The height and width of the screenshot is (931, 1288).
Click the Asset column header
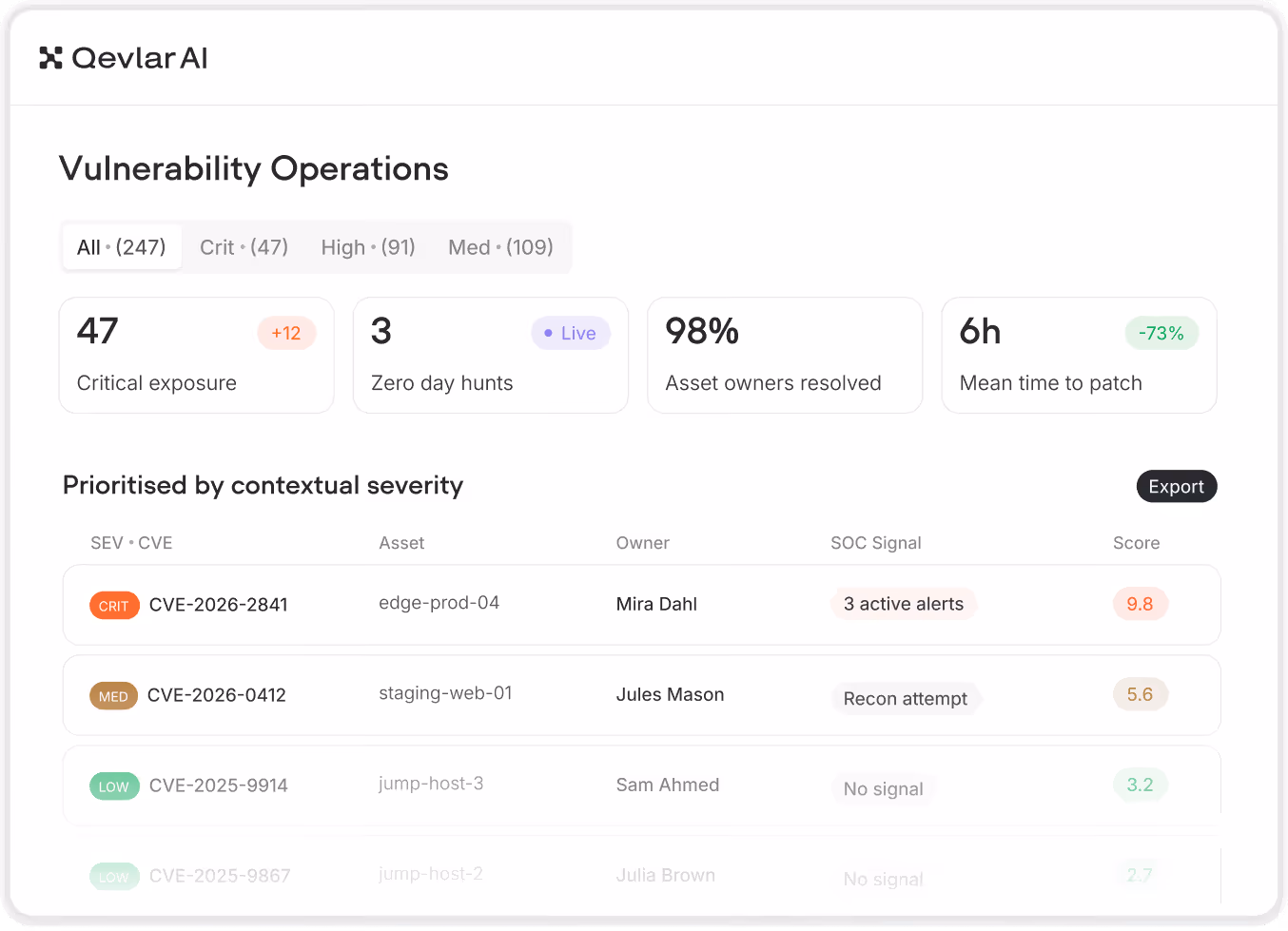point(401,543)
